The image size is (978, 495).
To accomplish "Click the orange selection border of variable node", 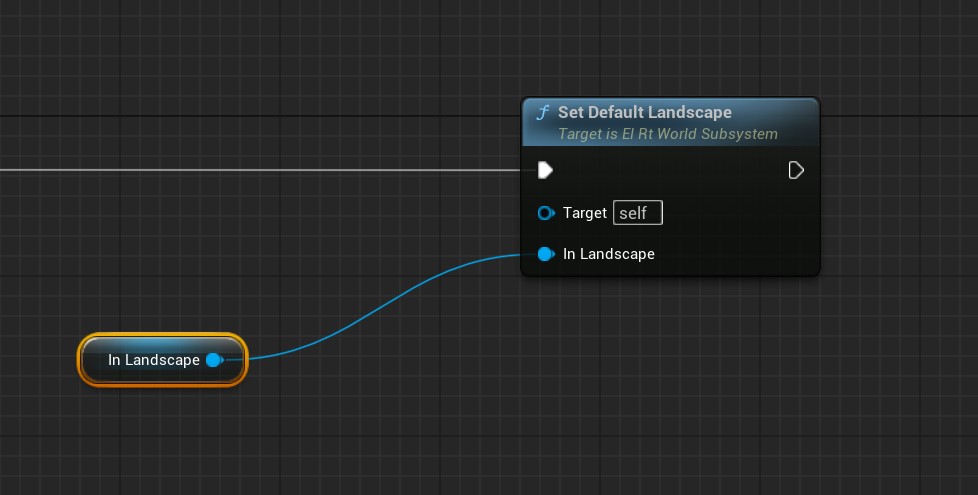I will [x=162, y=336].
